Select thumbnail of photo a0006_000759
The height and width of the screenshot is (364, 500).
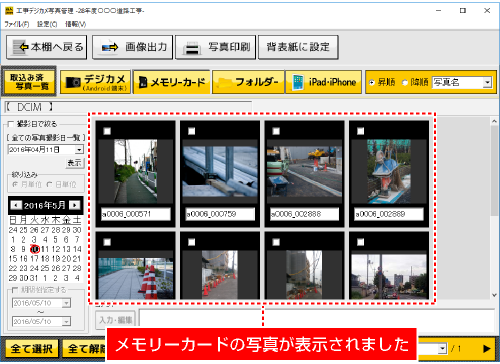point(220,172)
